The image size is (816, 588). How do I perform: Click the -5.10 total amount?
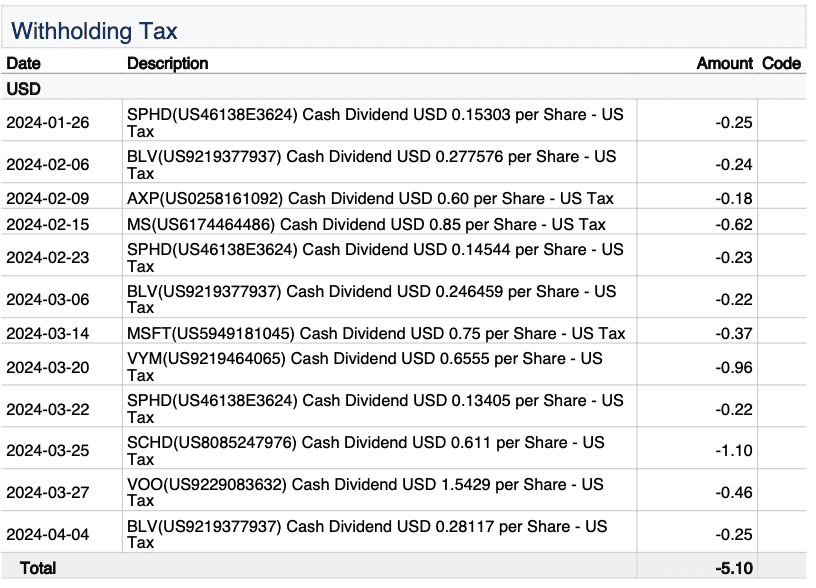pyautogui.click(x=734, y=568)
